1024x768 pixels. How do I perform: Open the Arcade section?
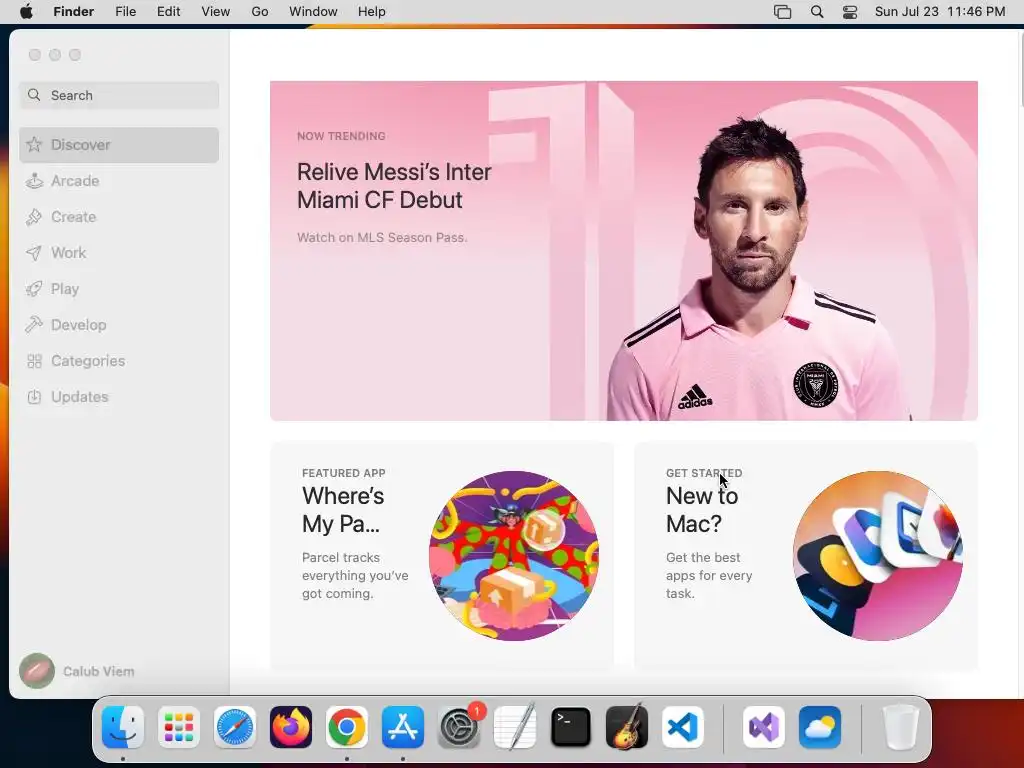click(119, 181)
